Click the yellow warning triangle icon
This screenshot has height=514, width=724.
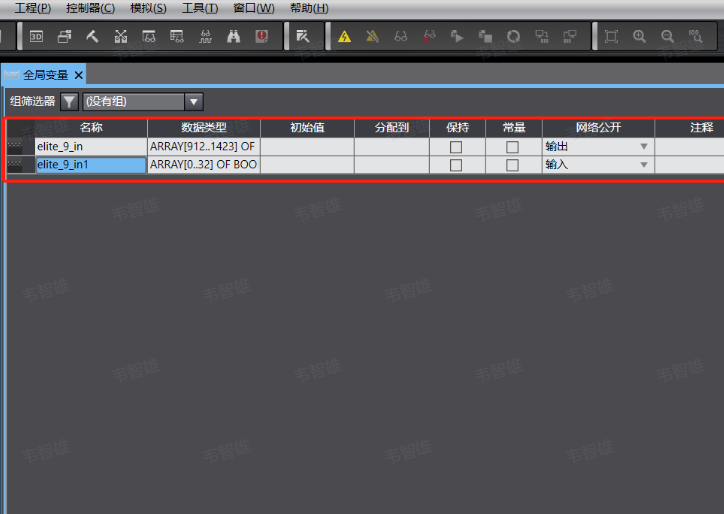point(344,36)
